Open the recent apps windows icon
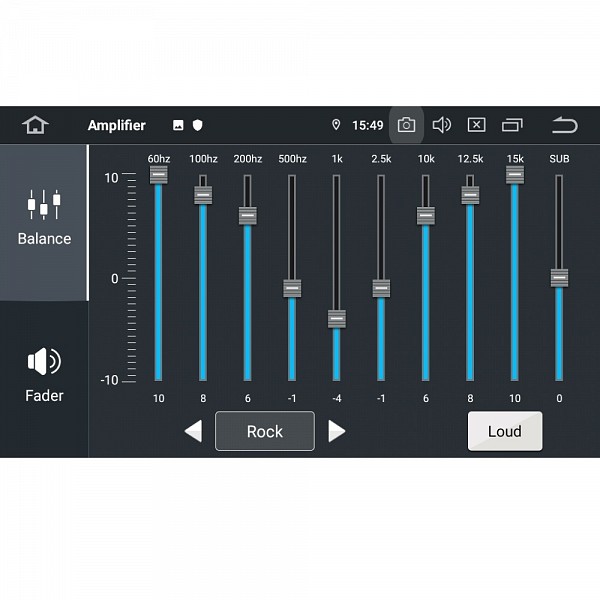Image resolution: width=600 pixels, height=600 pixels. [x=513, y=125]
